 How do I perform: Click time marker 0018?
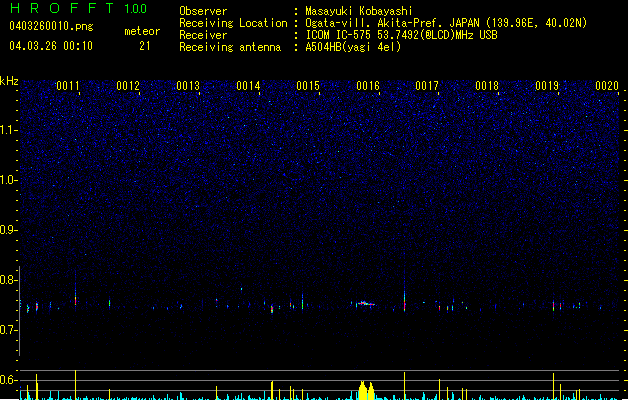[x=487, y=86]
